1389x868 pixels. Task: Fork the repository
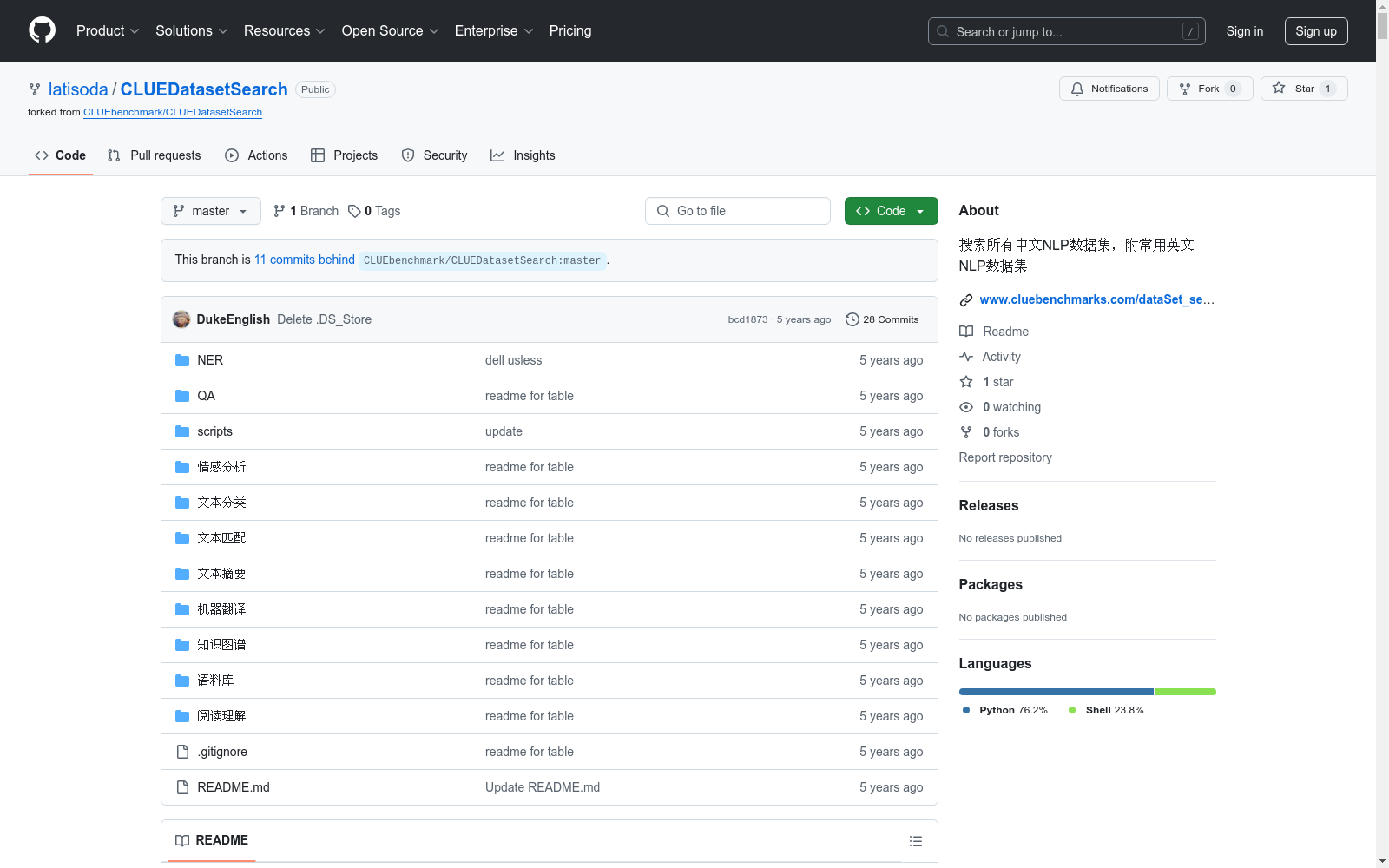click(1210, 89)
